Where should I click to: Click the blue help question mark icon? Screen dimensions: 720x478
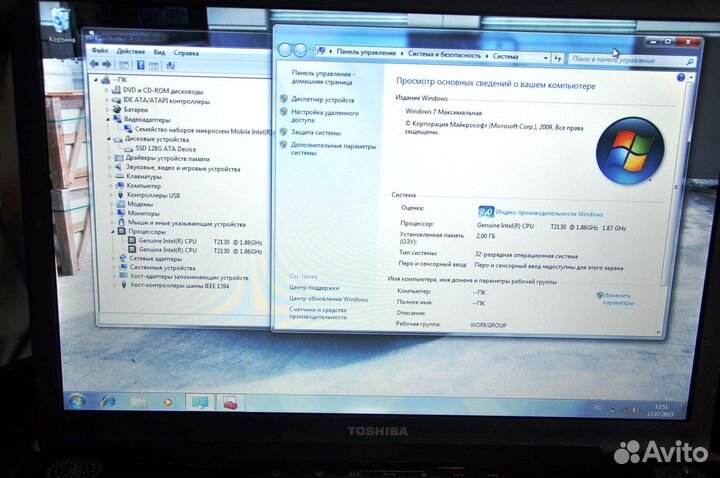pyautogui.click(x=681, y=78)
